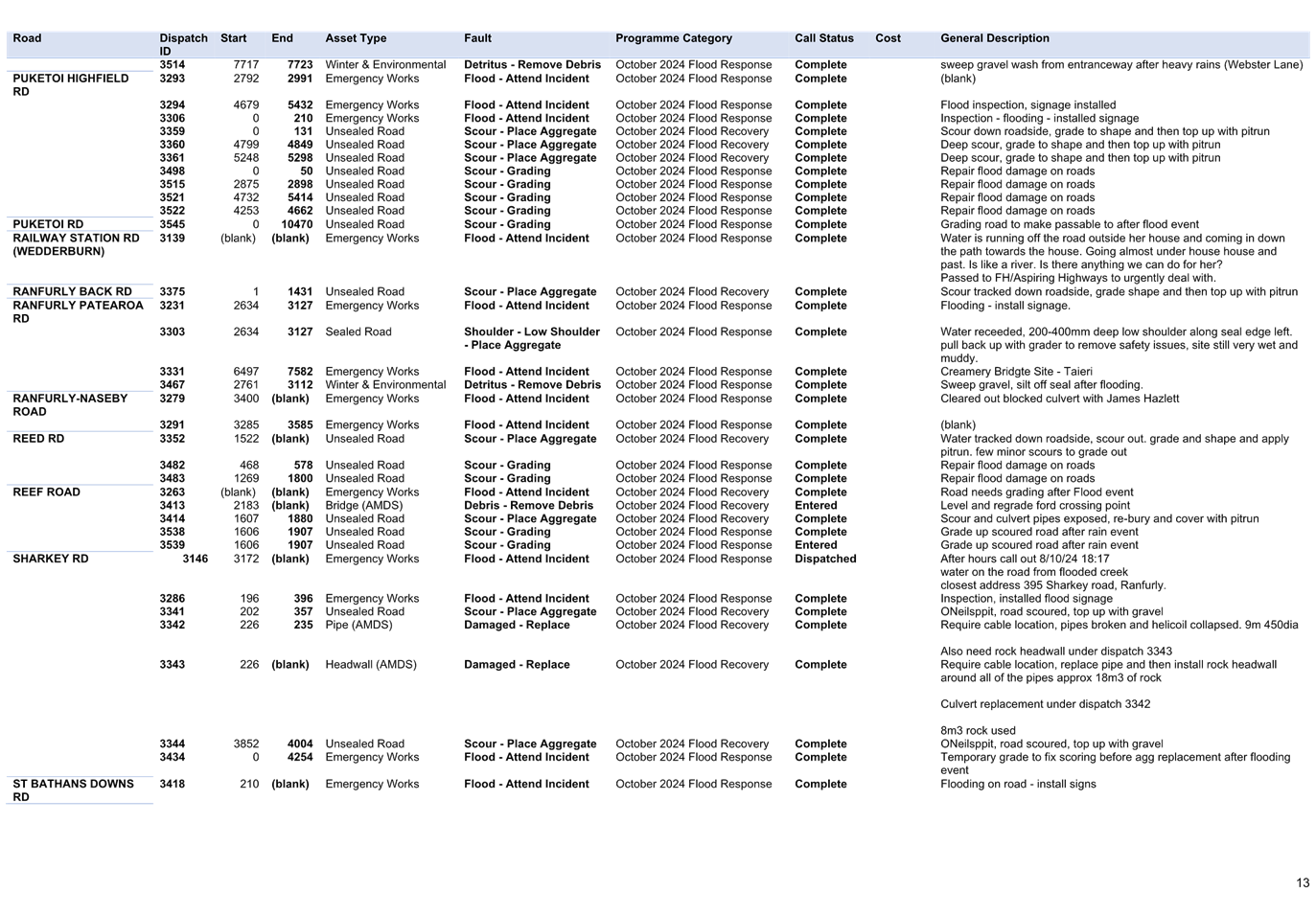This screenshot has height=915, width=1316.
Task: Select the ST BATHANS DOWNS RD label
Action: click(x=72, y=789)
